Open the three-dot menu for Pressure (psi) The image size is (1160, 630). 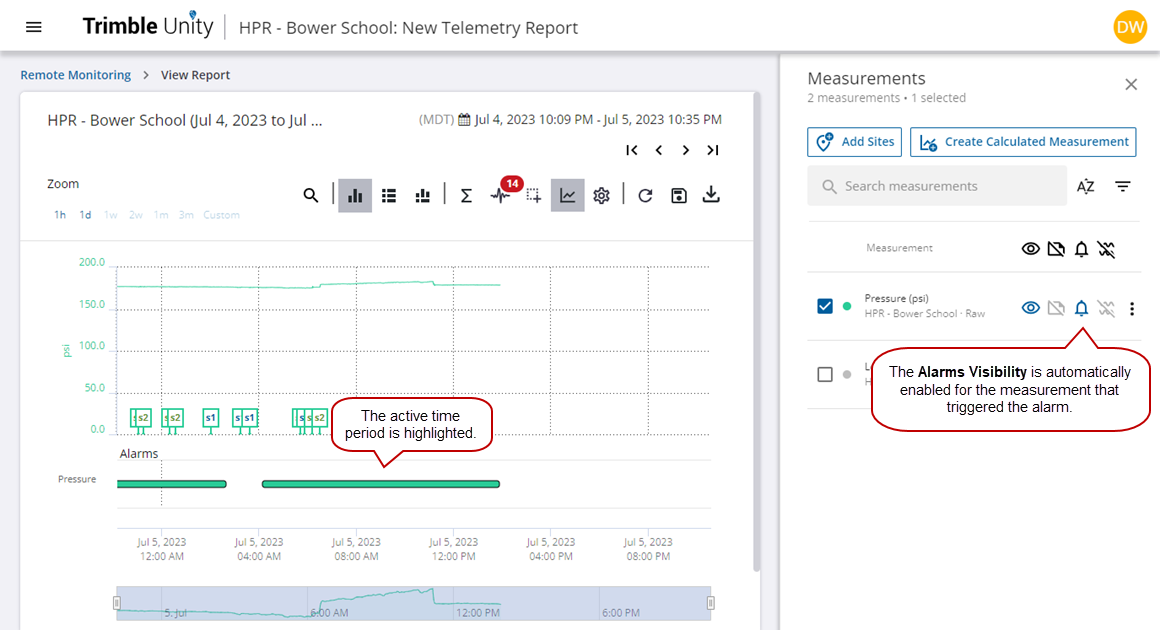pos(1132,308)
